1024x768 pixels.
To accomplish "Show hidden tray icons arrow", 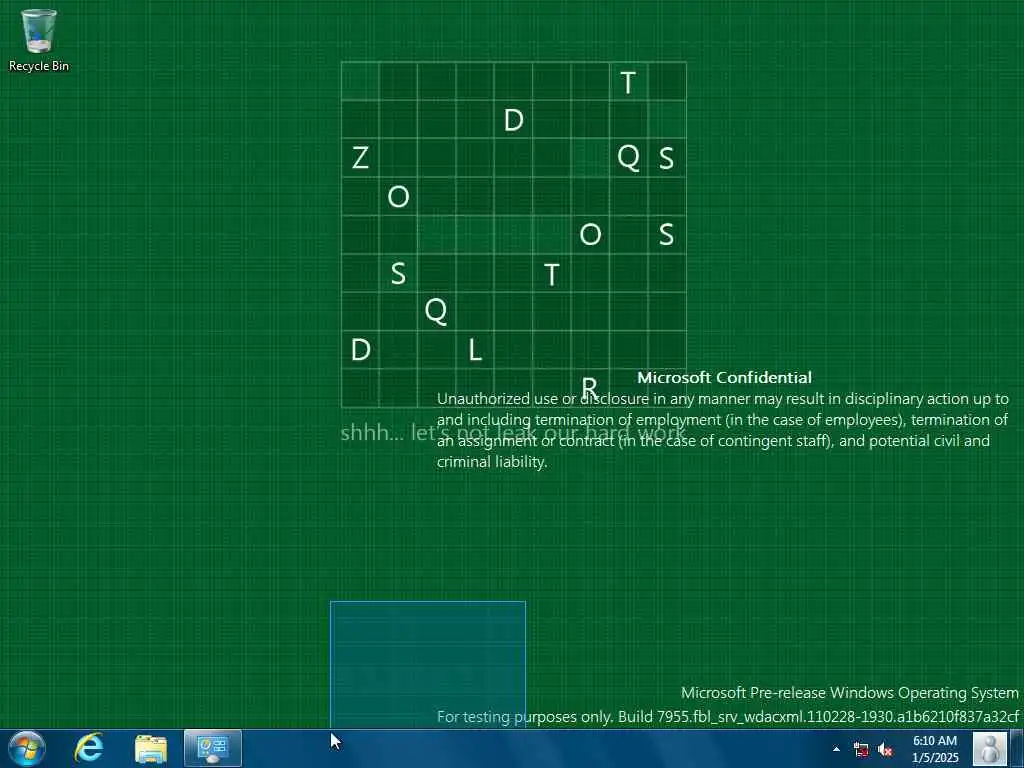I will pos(836,749).
